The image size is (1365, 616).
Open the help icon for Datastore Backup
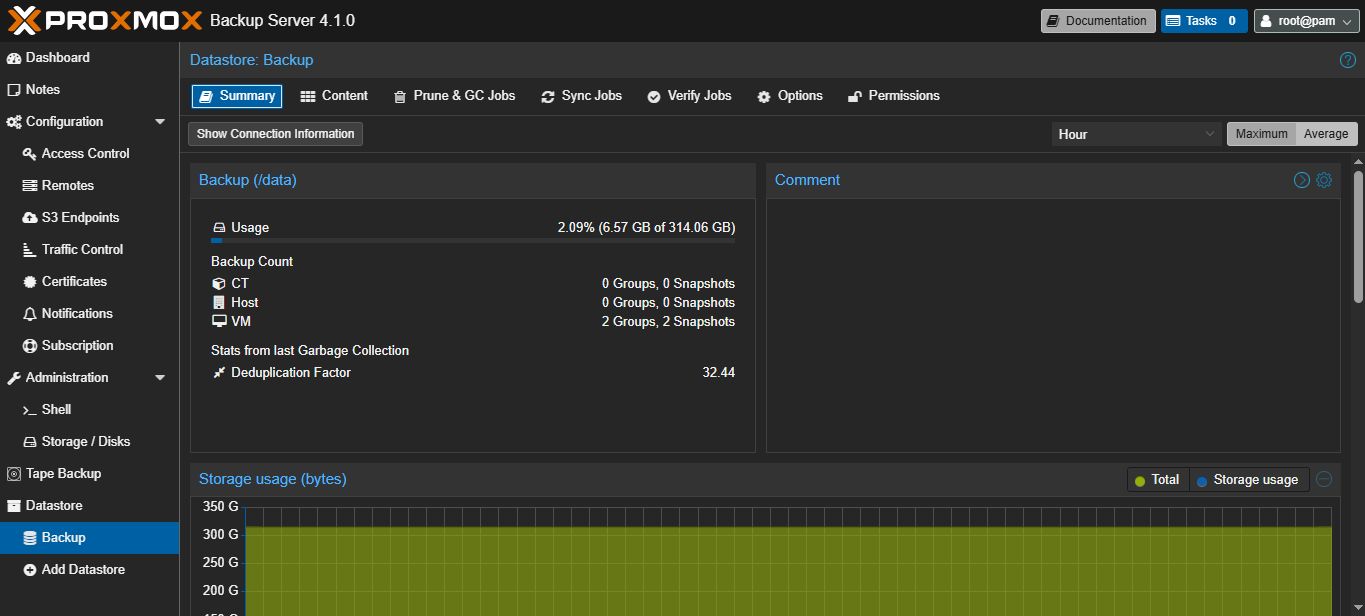[x=1347, y=60]
